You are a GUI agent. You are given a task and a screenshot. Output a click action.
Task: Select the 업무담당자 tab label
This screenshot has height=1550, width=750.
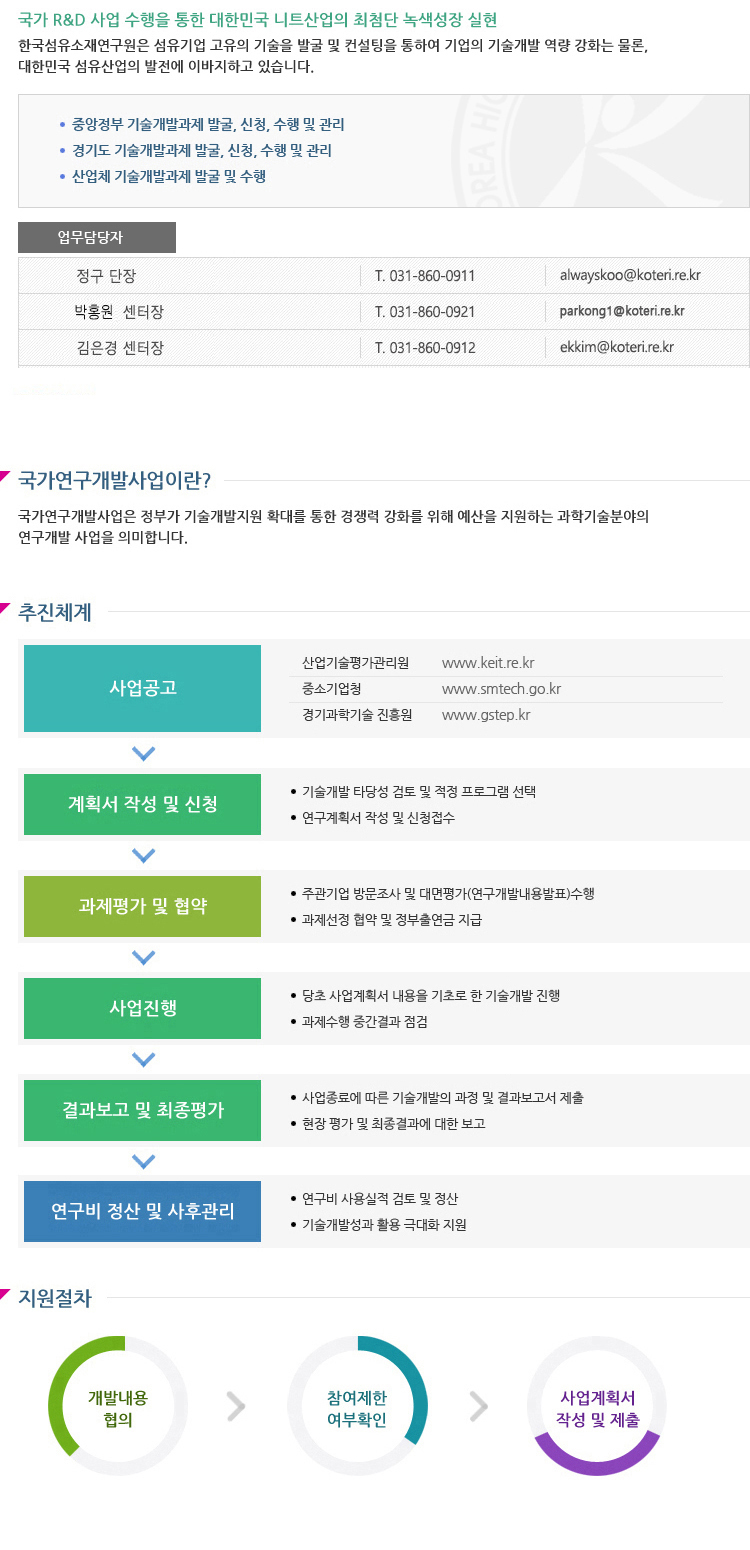pyautogui.click(x=97, y=237)
